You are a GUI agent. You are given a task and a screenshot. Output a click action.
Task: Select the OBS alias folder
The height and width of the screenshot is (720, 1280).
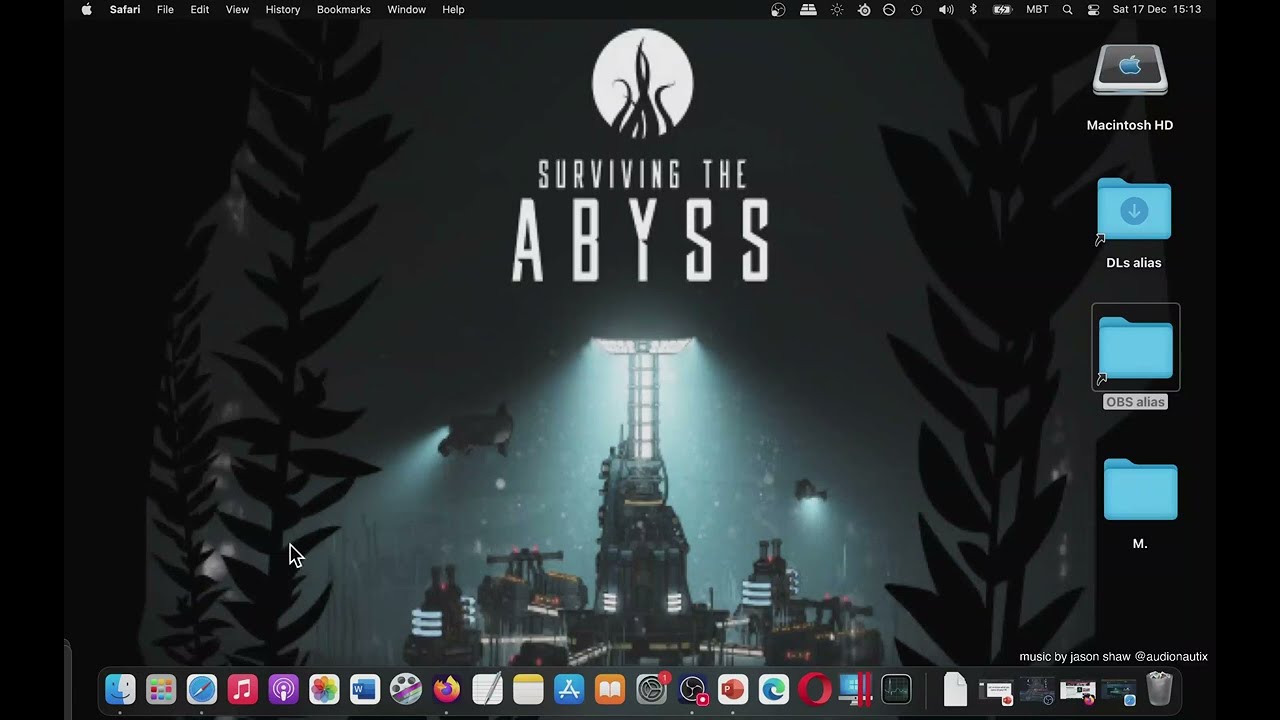point(1136,347)
